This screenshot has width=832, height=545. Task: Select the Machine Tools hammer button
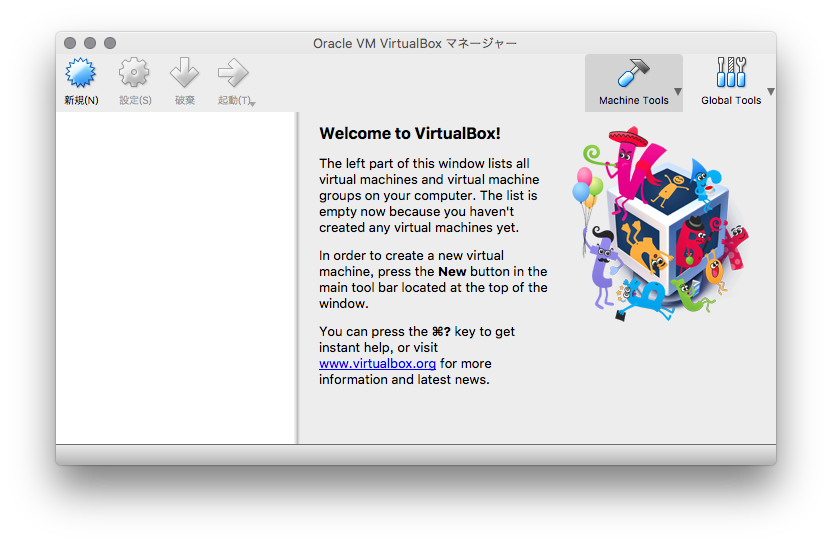(633, 83)
